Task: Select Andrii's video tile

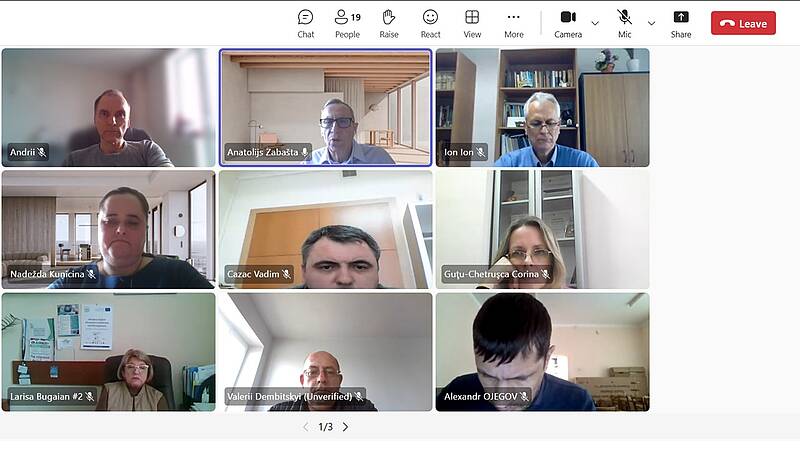Action: [x=108, y=106]
